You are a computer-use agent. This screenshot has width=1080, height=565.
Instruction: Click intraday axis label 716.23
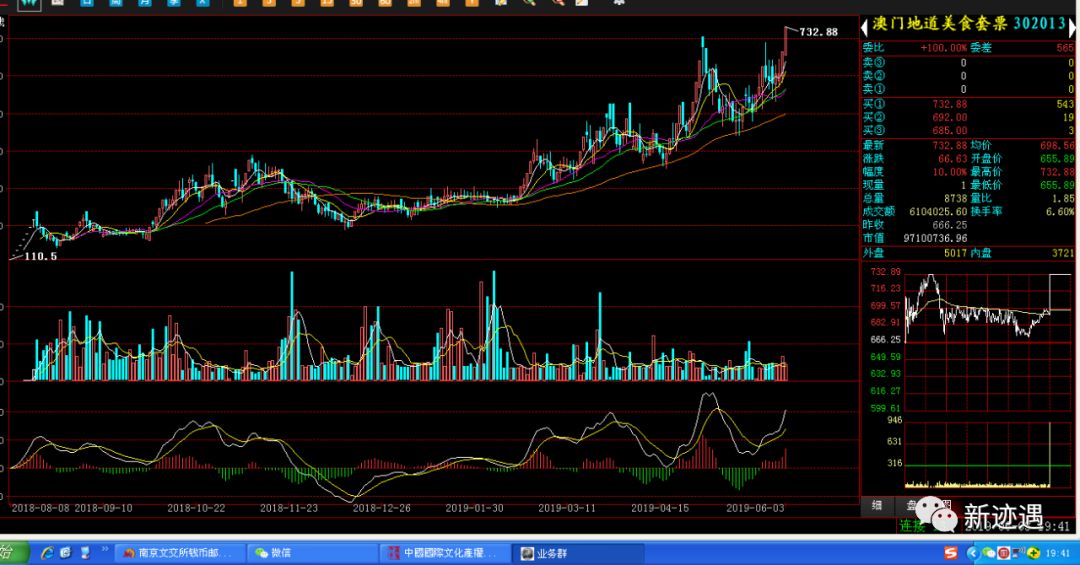click(x=885, y=289)
